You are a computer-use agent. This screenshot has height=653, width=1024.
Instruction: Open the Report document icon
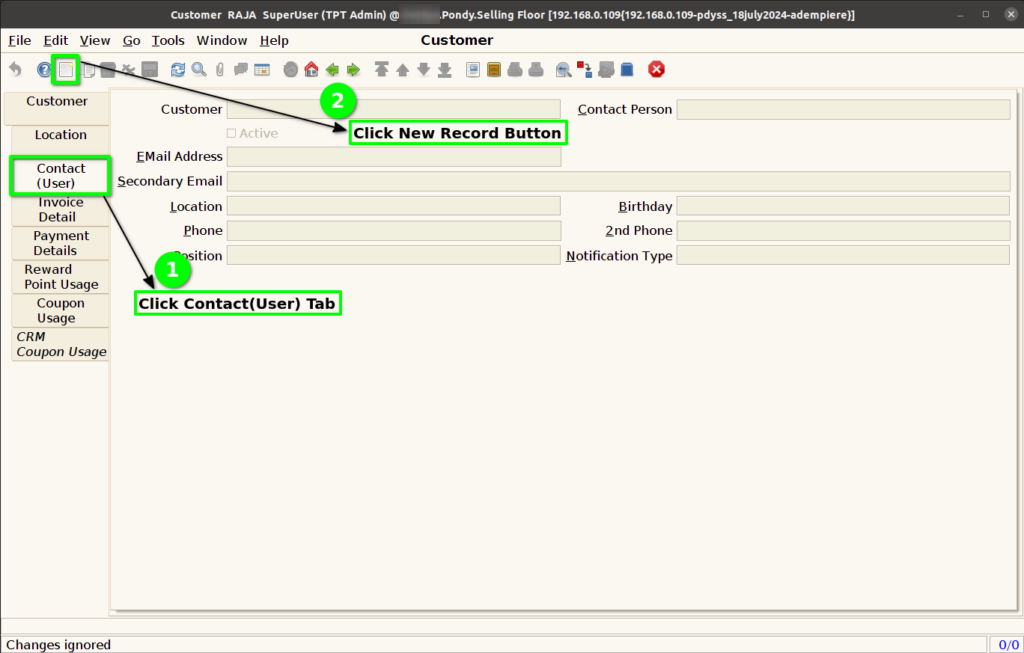click(x=473, y=69)
